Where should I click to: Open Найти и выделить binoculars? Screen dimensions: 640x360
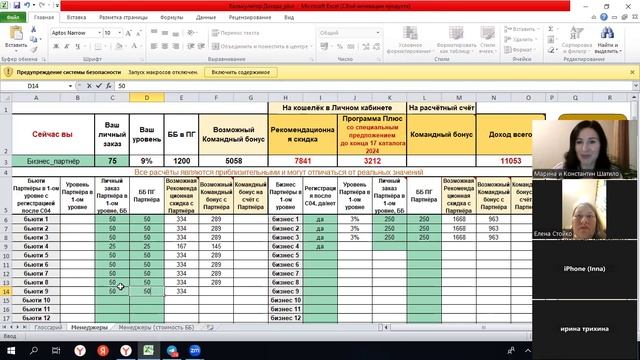pyautogui.click(x=608, y=40)
